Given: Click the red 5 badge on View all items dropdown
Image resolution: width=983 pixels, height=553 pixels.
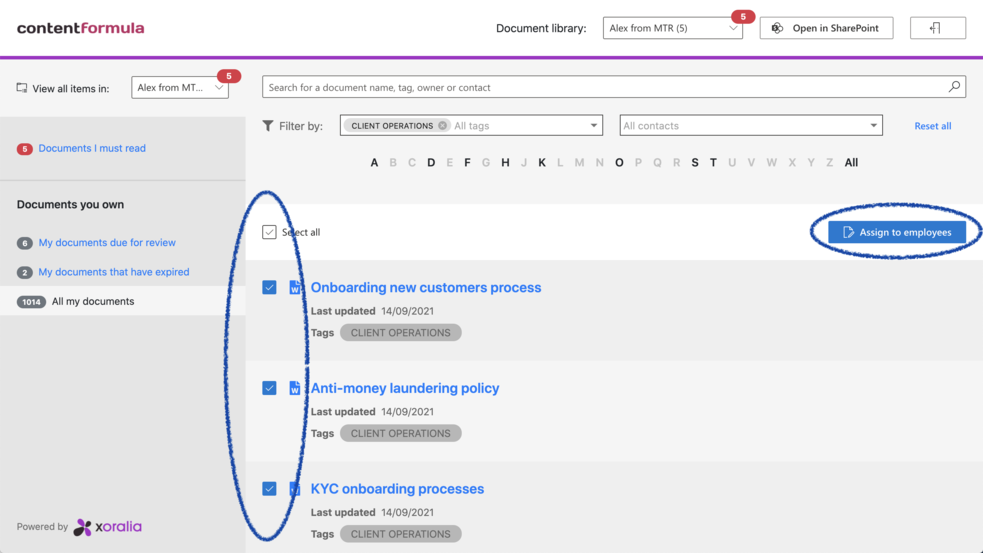Looking at the screenshot, I should coord(229,76).
